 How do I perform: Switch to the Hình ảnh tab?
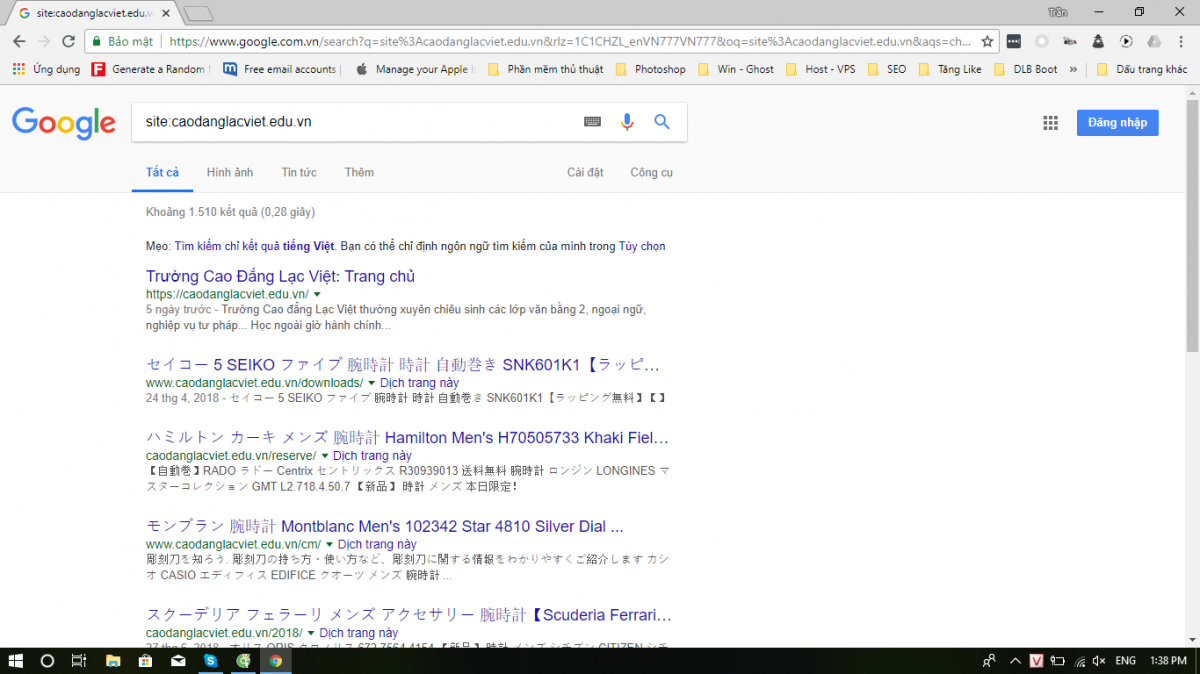[230, 172]
